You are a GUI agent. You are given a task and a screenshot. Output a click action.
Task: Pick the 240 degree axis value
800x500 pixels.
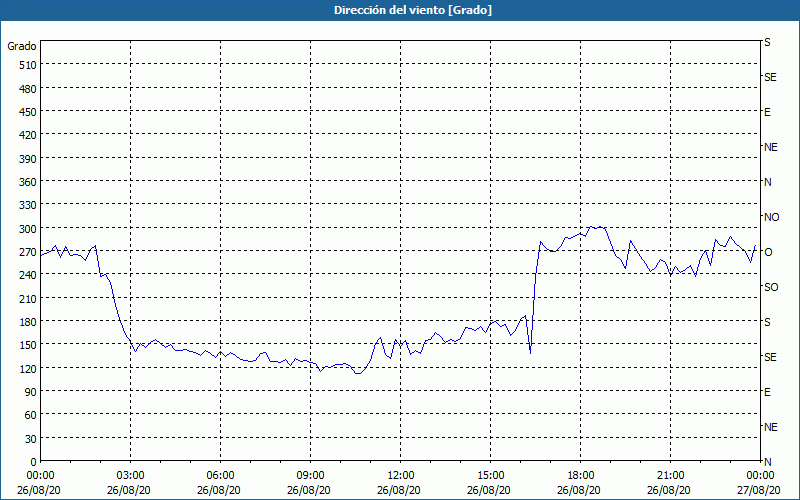click(x=28, y=276)
